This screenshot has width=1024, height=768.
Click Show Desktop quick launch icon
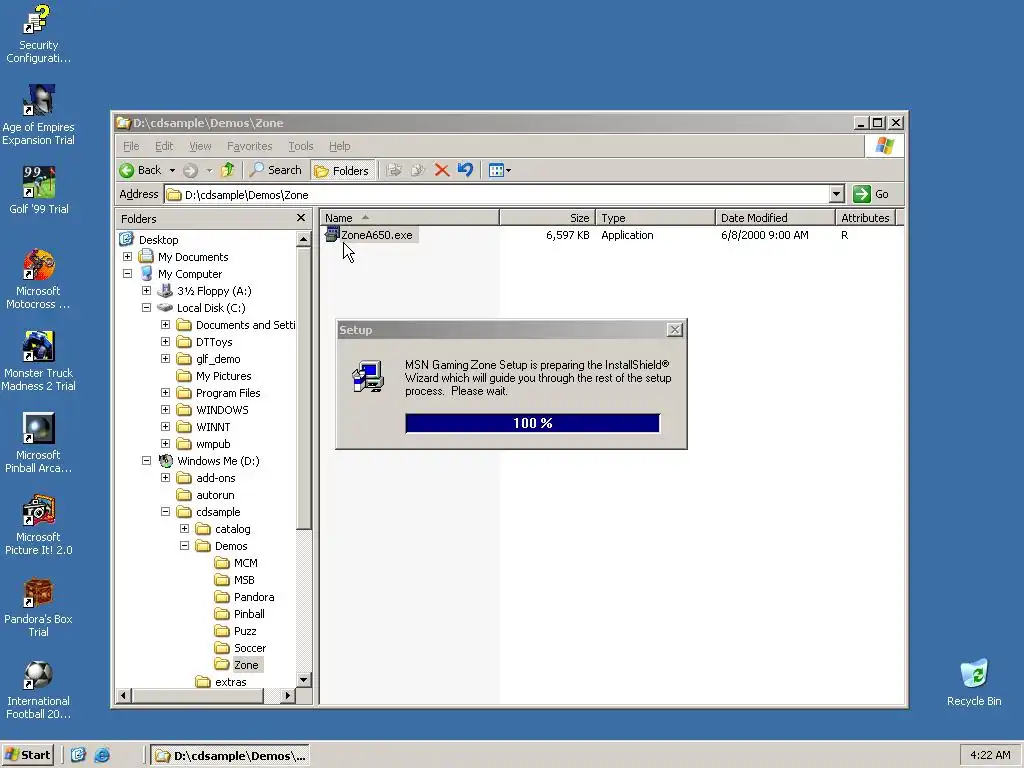coord(78,755)
